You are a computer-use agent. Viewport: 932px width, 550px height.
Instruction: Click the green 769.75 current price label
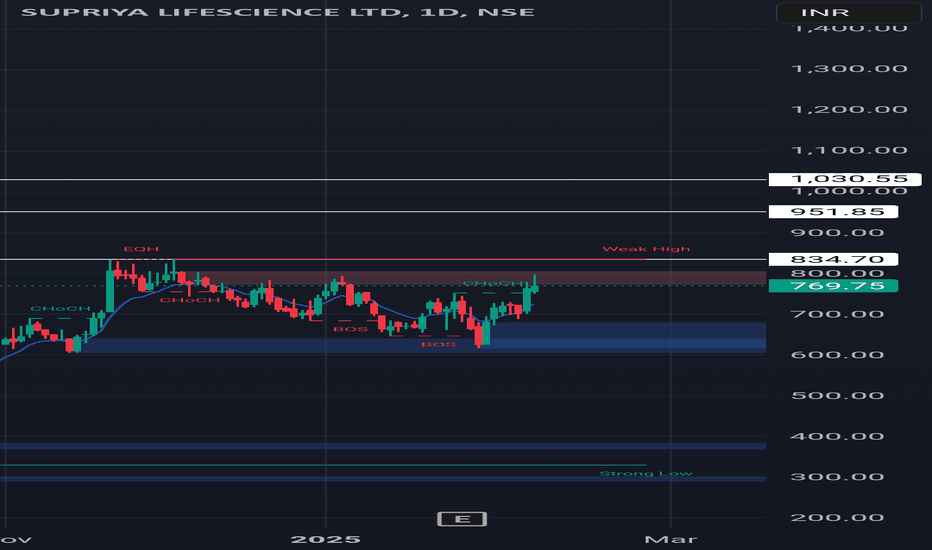pyautogui.click(x=833, y=286)
